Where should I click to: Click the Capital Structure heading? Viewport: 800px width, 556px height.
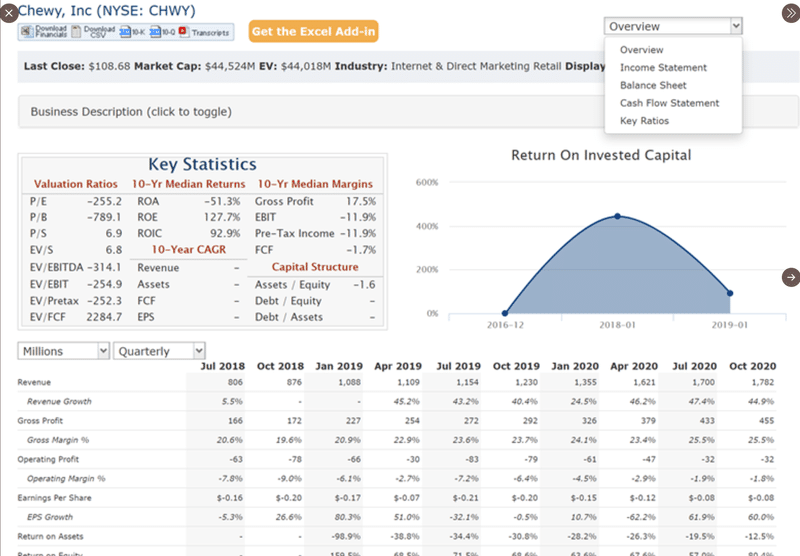click(315, 267)
